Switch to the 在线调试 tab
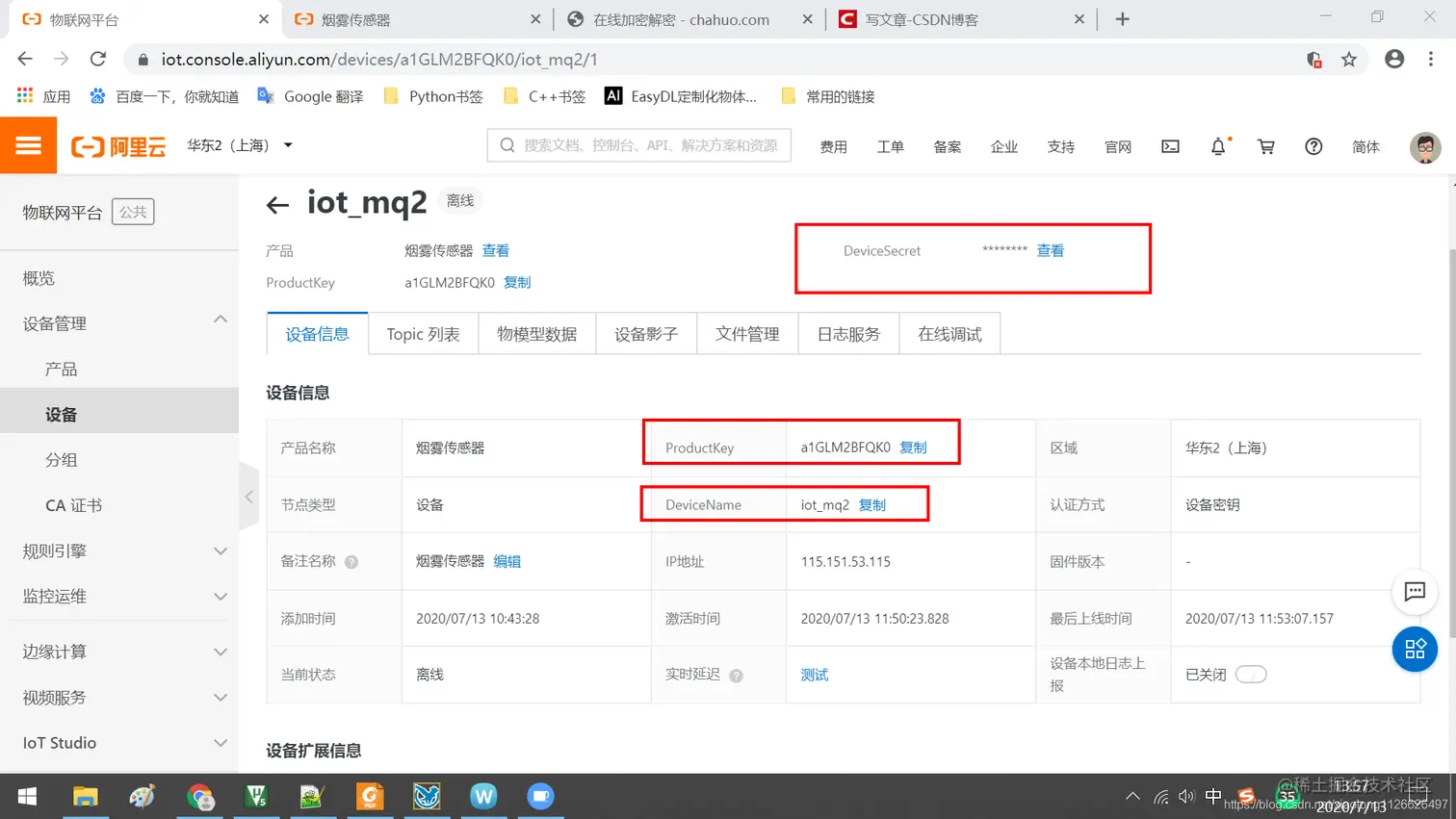The height and width of the screenshot is (819, 1456). pos(949,334)
